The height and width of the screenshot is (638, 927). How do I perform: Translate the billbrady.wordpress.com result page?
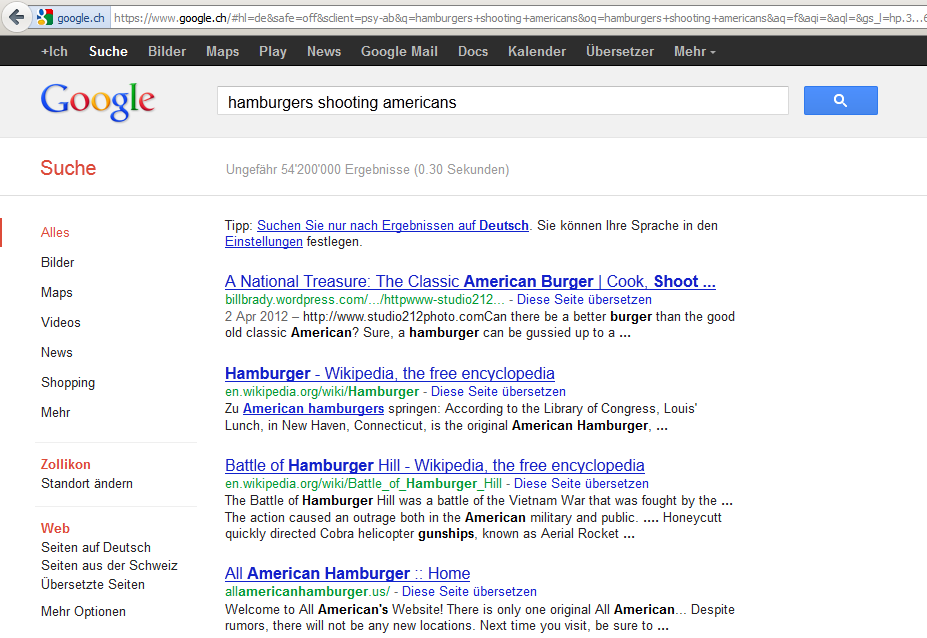tap(584, 299)
